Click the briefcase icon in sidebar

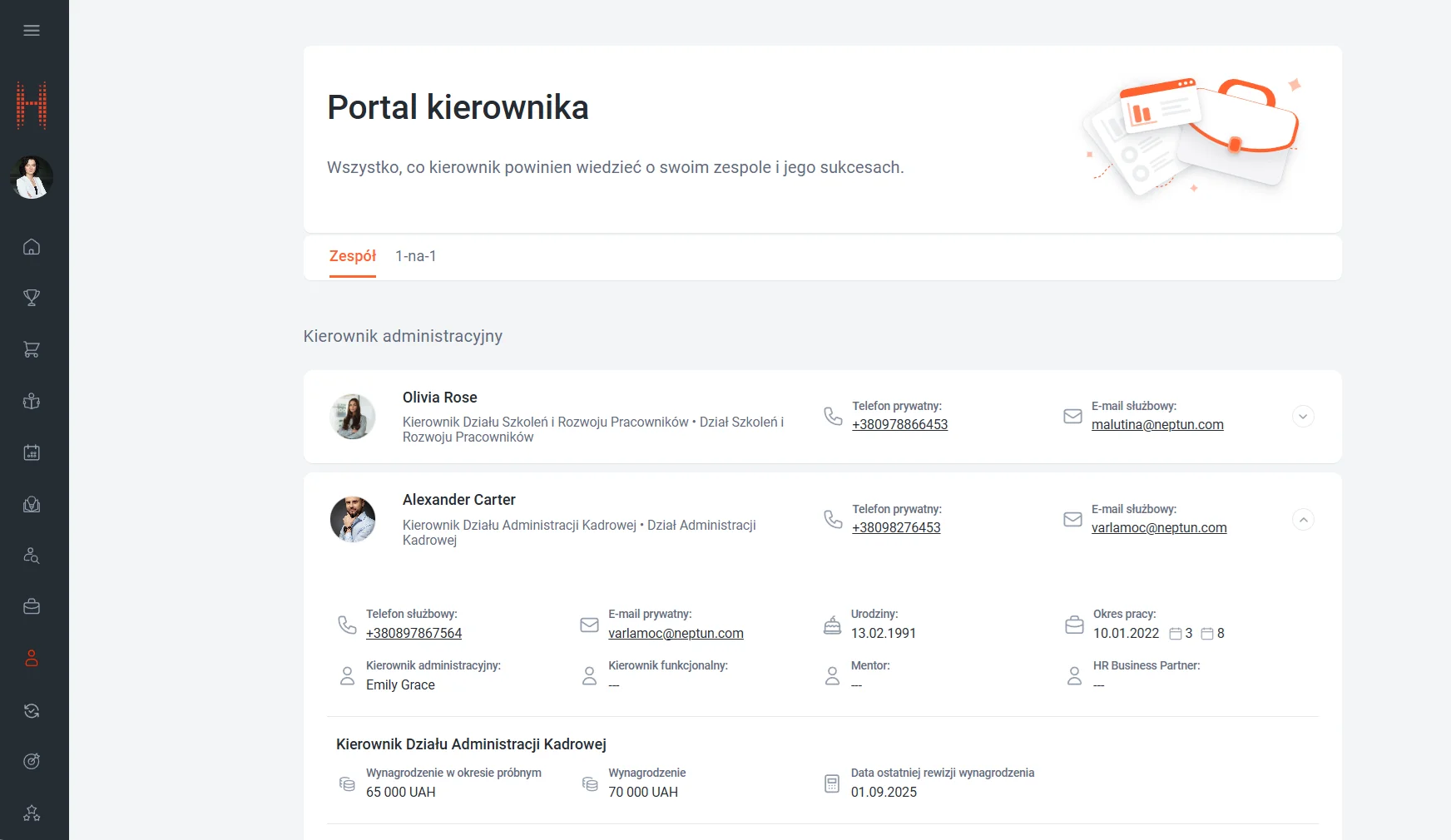pyautogui.click(x=32, y=607)
